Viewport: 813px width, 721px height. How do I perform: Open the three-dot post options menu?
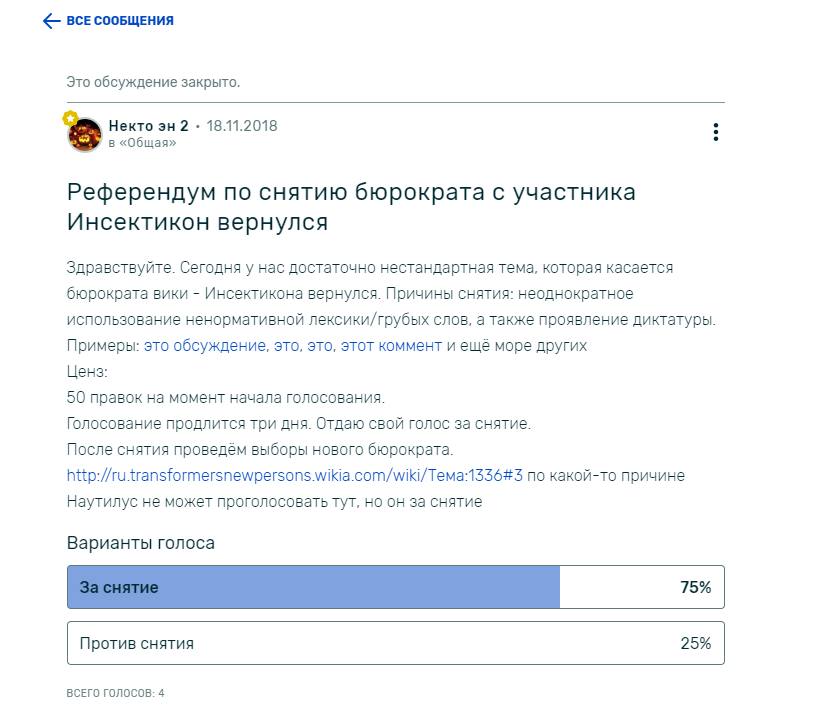(x=716, y=132)
